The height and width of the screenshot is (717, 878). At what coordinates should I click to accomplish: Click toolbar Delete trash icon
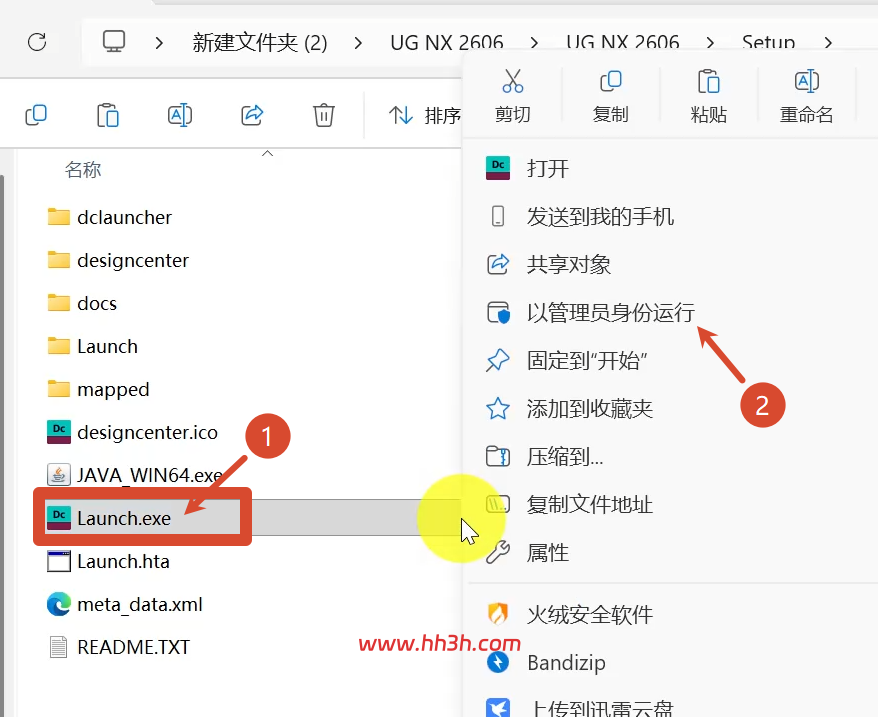tap(324, 115)
